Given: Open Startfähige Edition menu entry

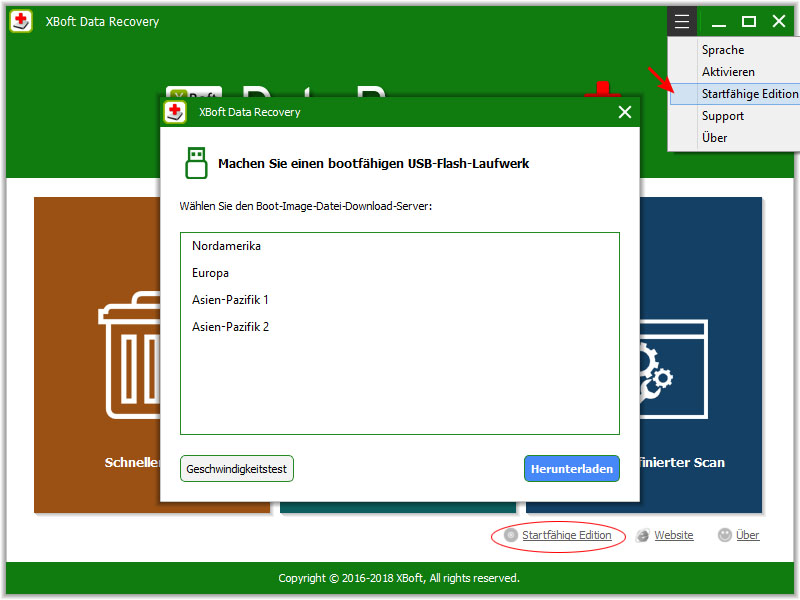Looking at the screenshot, I should pos(735,94).
